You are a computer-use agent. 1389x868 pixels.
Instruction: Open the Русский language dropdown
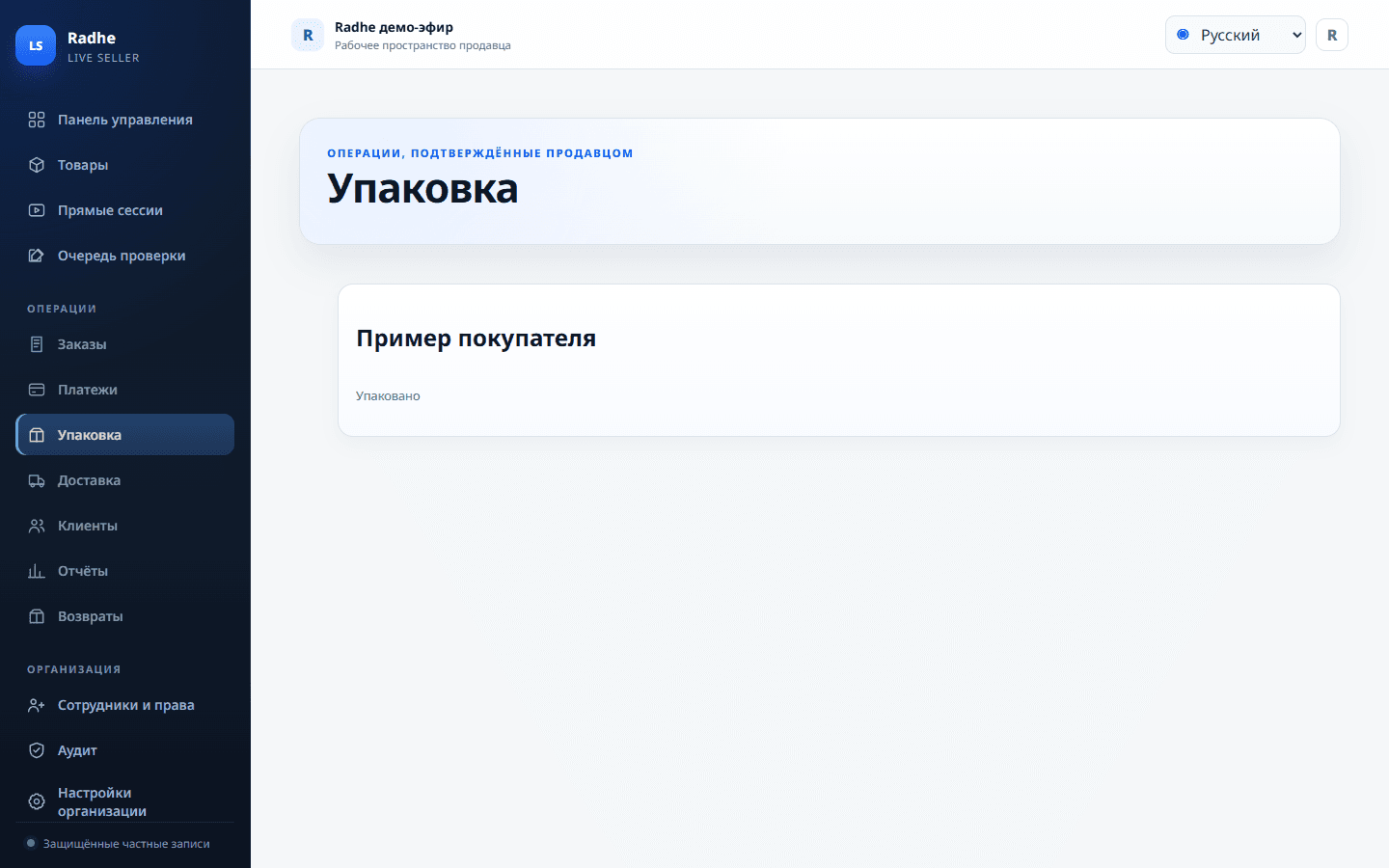[1235, 35]
